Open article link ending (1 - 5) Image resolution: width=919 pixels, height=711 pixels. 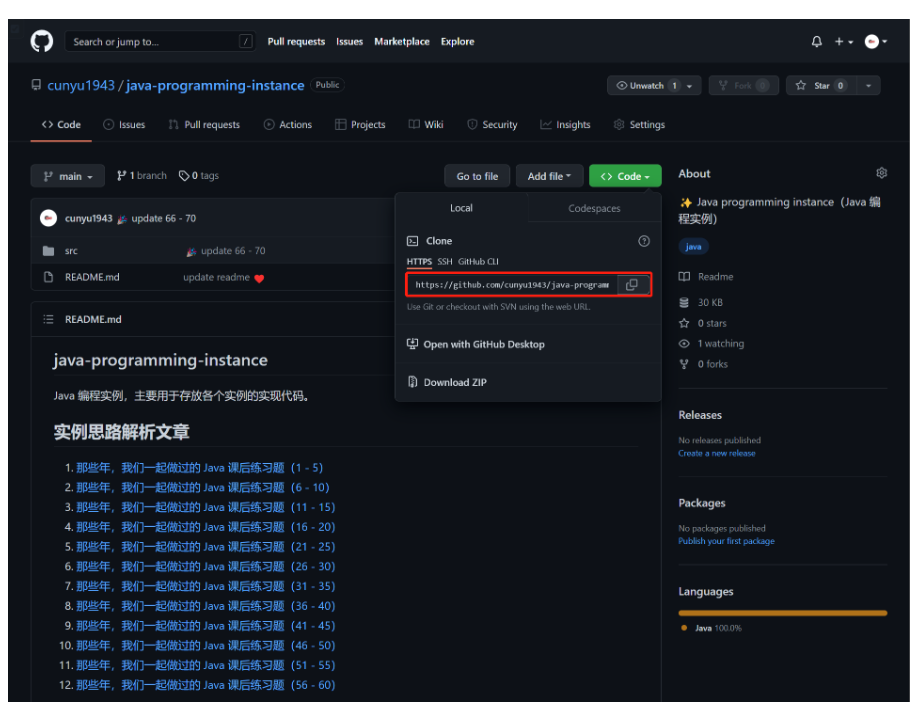click(200, 468)
